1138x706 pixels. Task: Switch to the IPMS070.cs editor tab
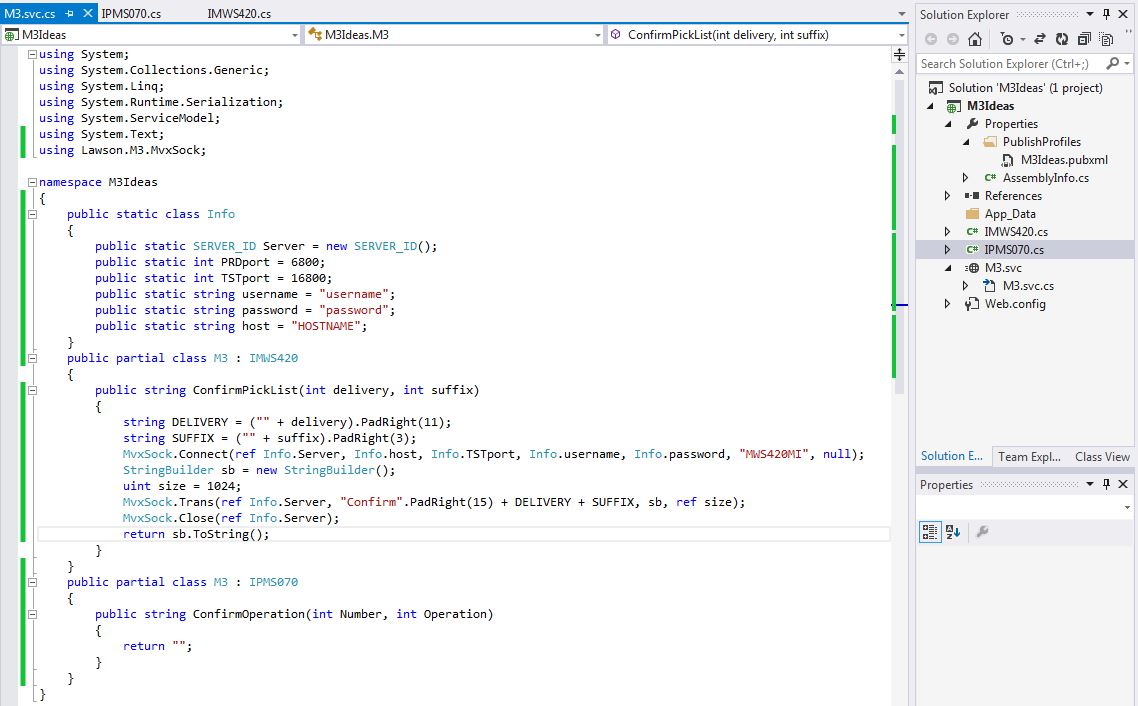pos(131,14)
